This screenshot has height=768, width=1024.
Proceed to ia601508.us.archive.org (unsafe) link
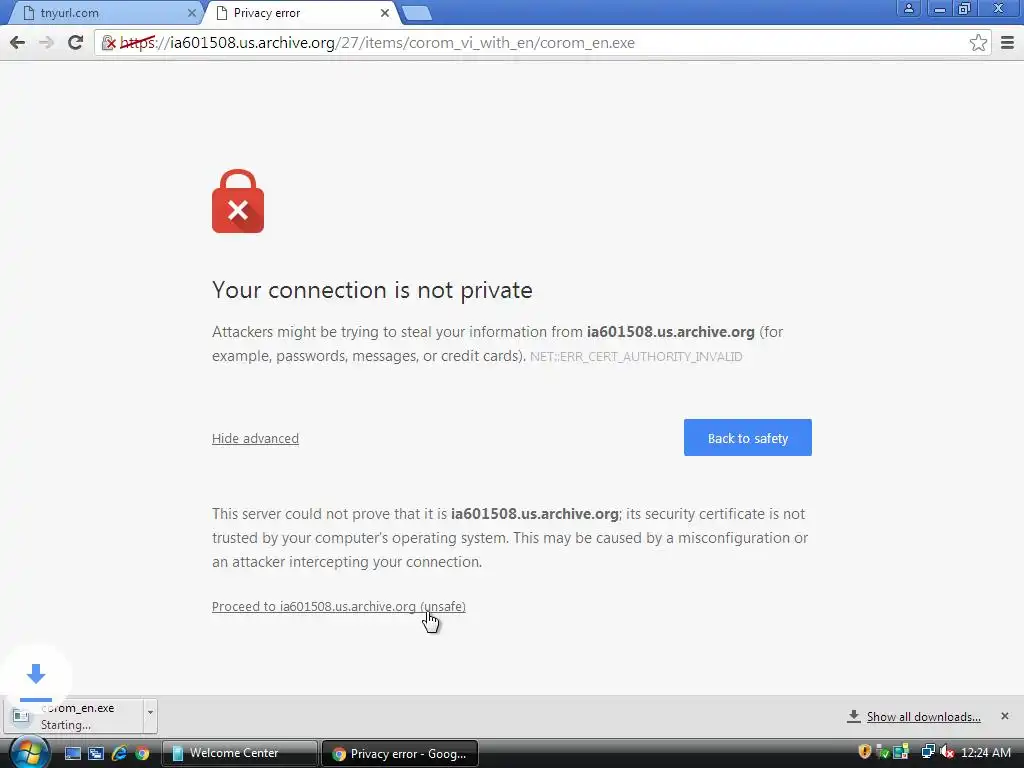(x=339, y=607)
